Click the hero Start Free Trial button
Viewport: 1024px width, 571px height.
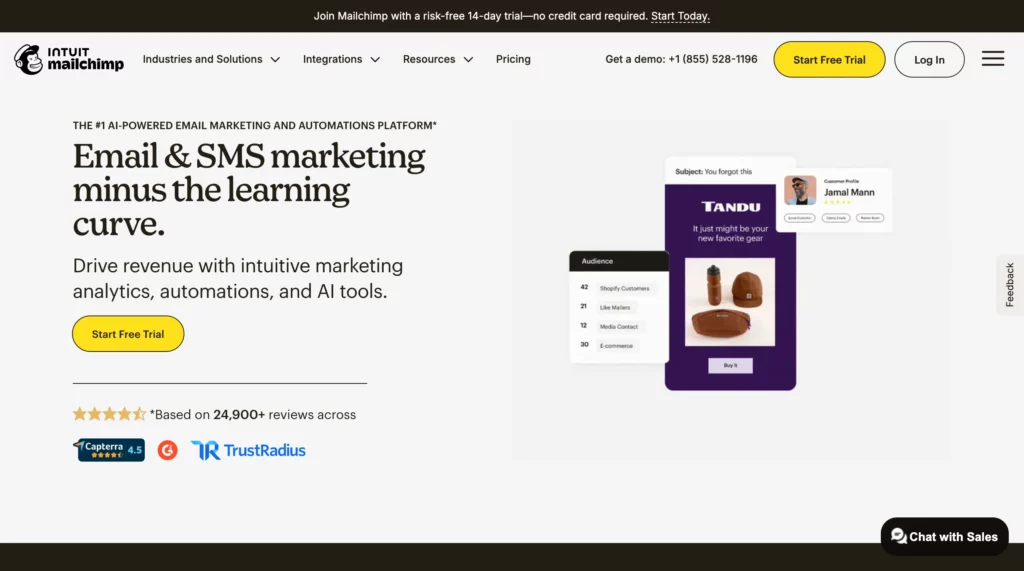128,334
